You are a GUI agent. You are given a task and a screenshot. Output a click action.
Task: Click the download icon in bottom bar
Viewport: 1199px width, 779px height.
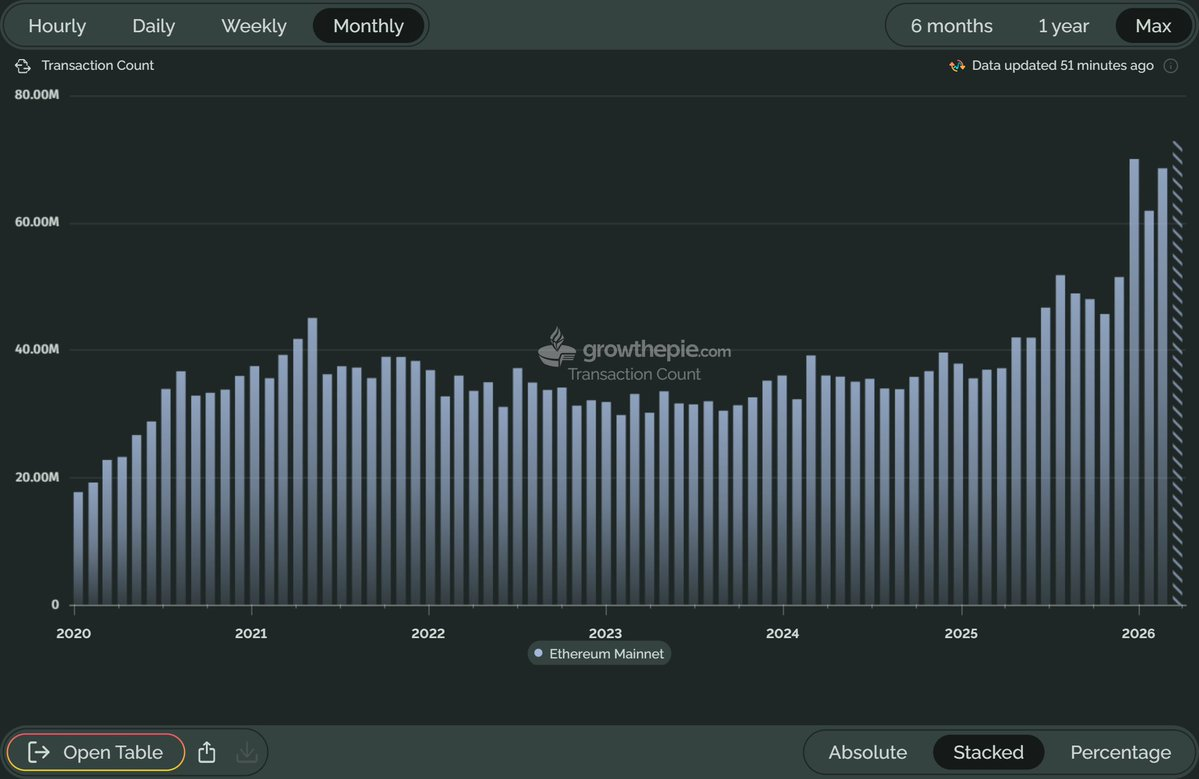point(247,752)
